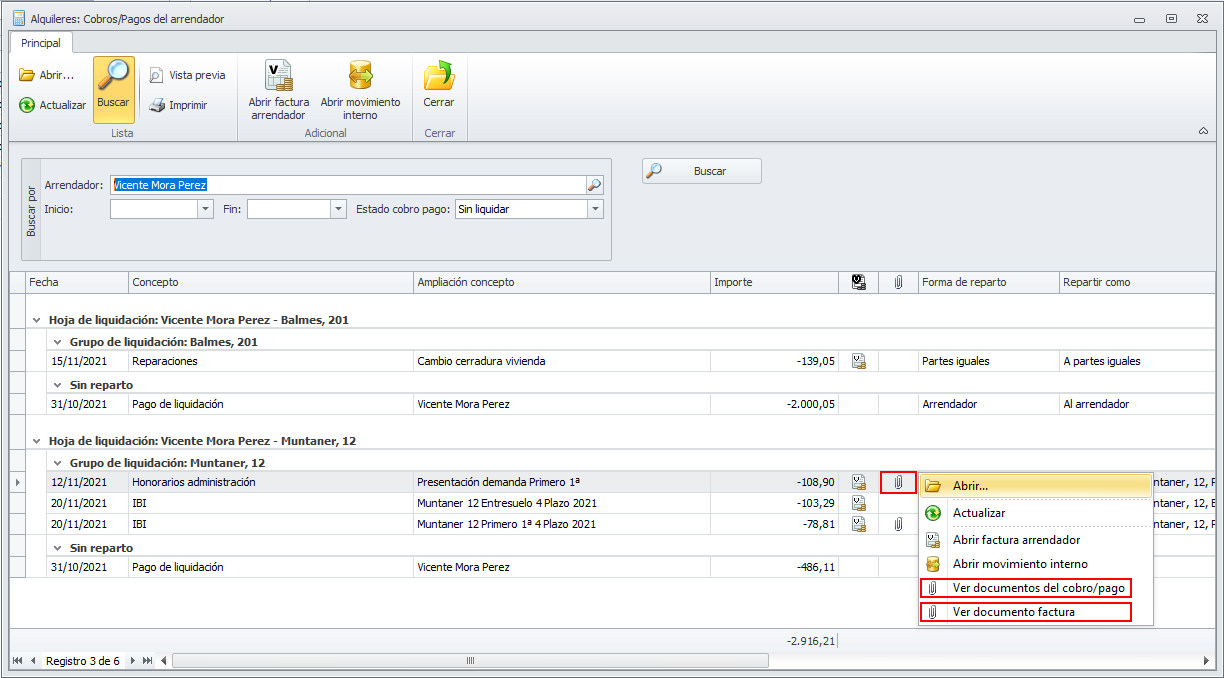Collapse Hoja de liquidación Balmes, 201 group
Viewport: 1224px width, 678px height.
click(37, 320)
